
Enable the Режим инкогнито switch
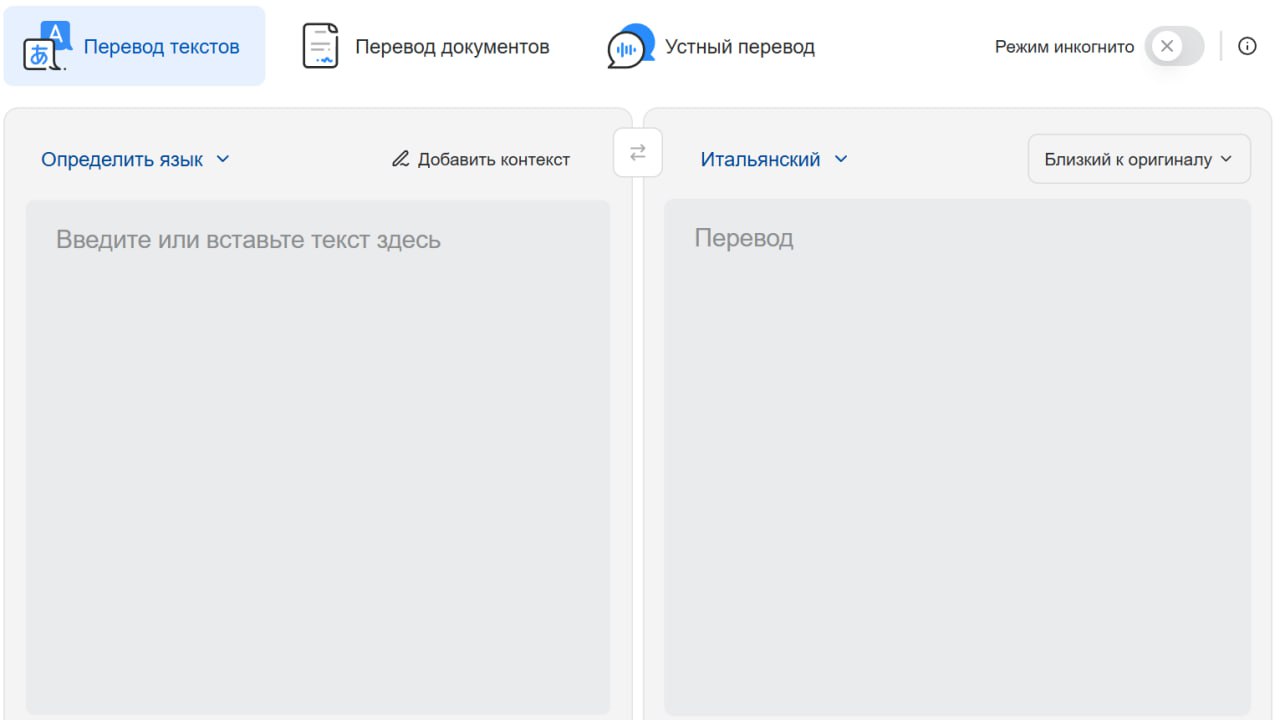(1174, 46)
